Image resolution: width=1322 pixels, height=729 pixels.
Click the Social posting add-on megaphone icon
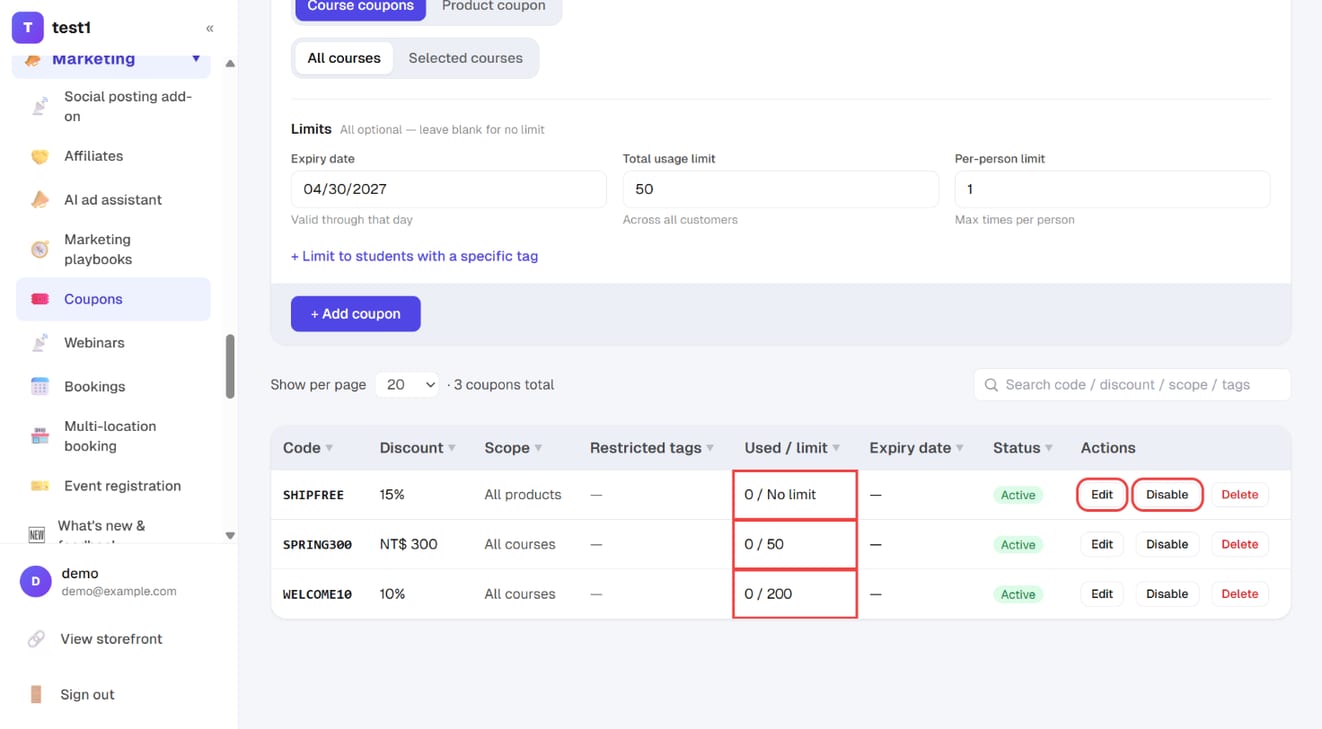[40, 106]
